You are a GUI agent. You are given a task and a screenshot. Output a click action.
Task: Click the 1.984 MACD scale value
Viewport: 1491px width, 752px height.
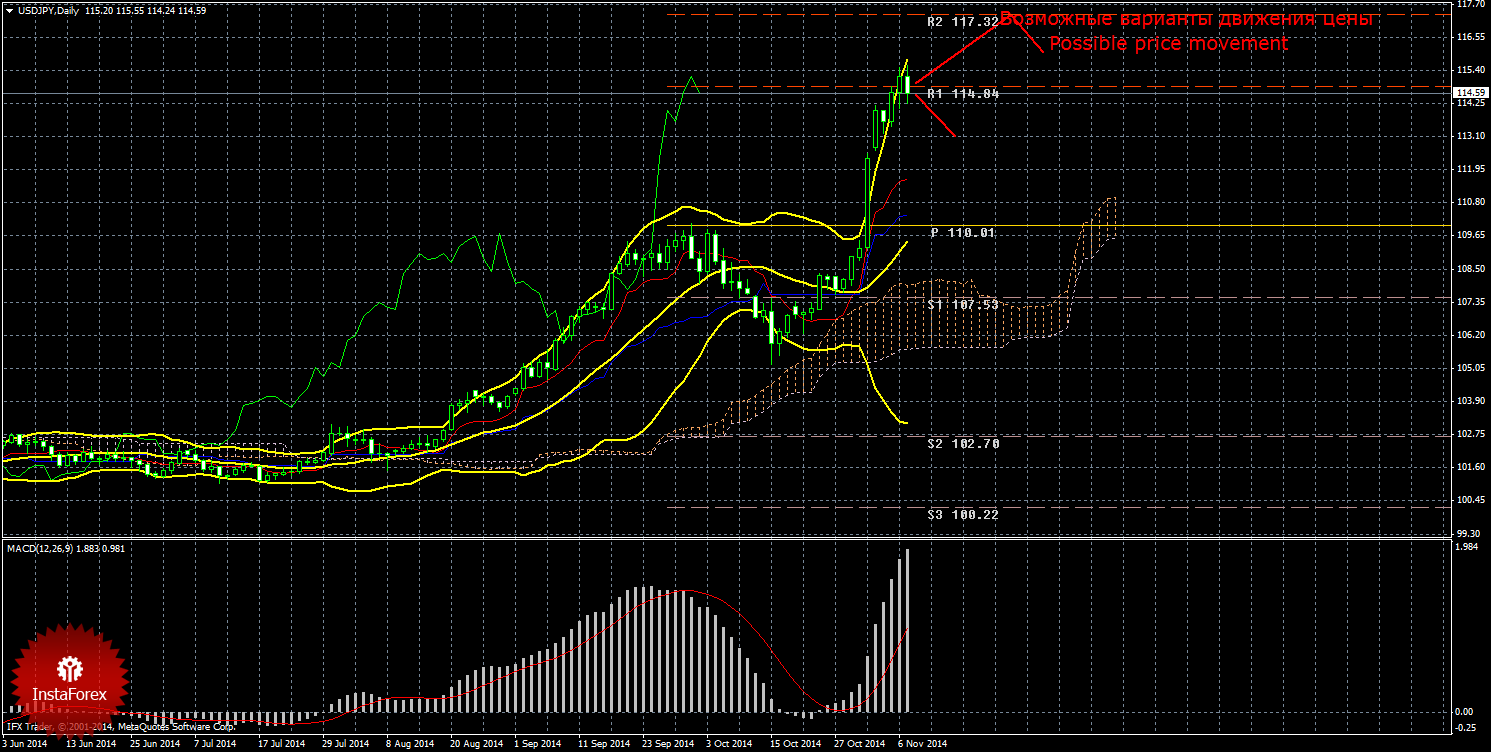[1467, 547]
